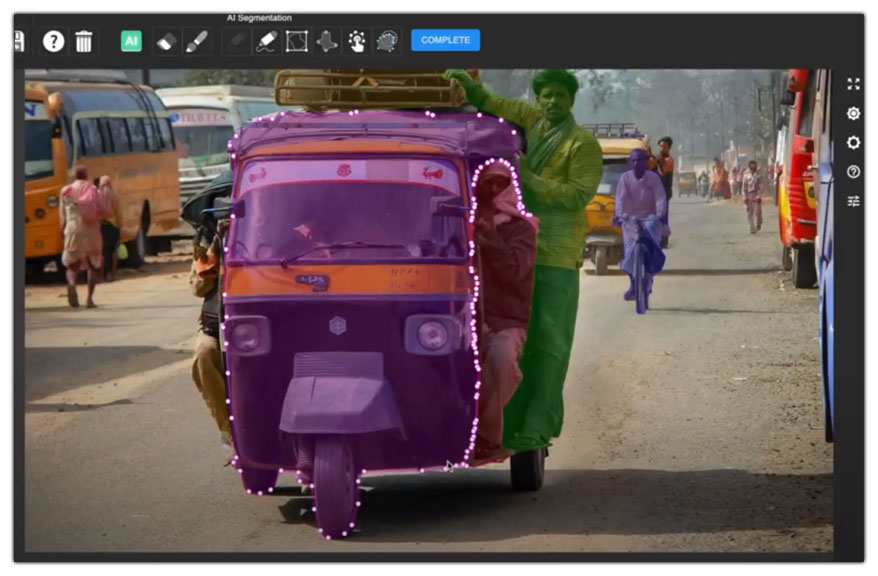Choose the dotted circular lasso tool

[x=387, y=41]
